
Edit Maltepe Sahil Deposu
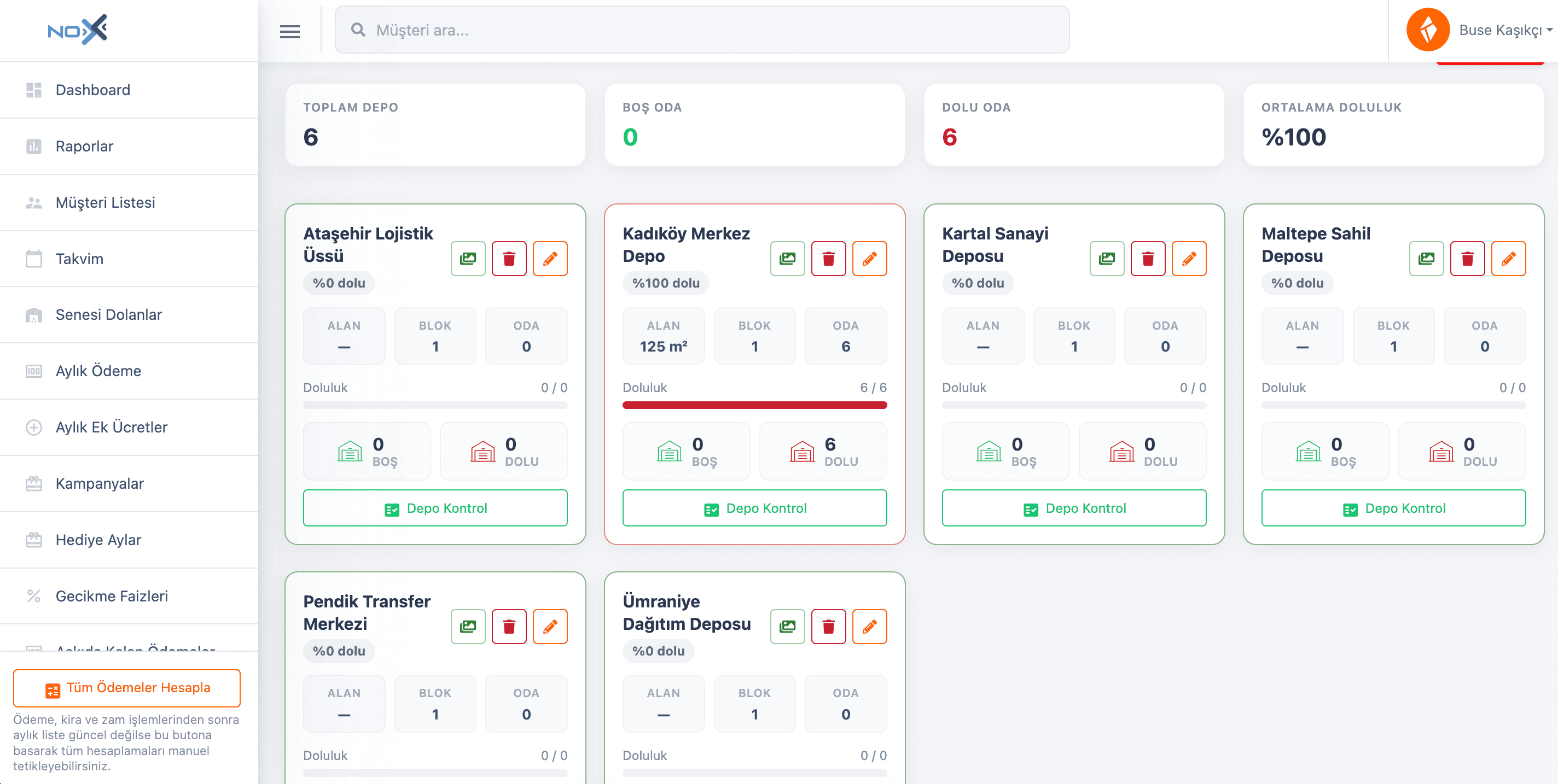pos(1508,259)
